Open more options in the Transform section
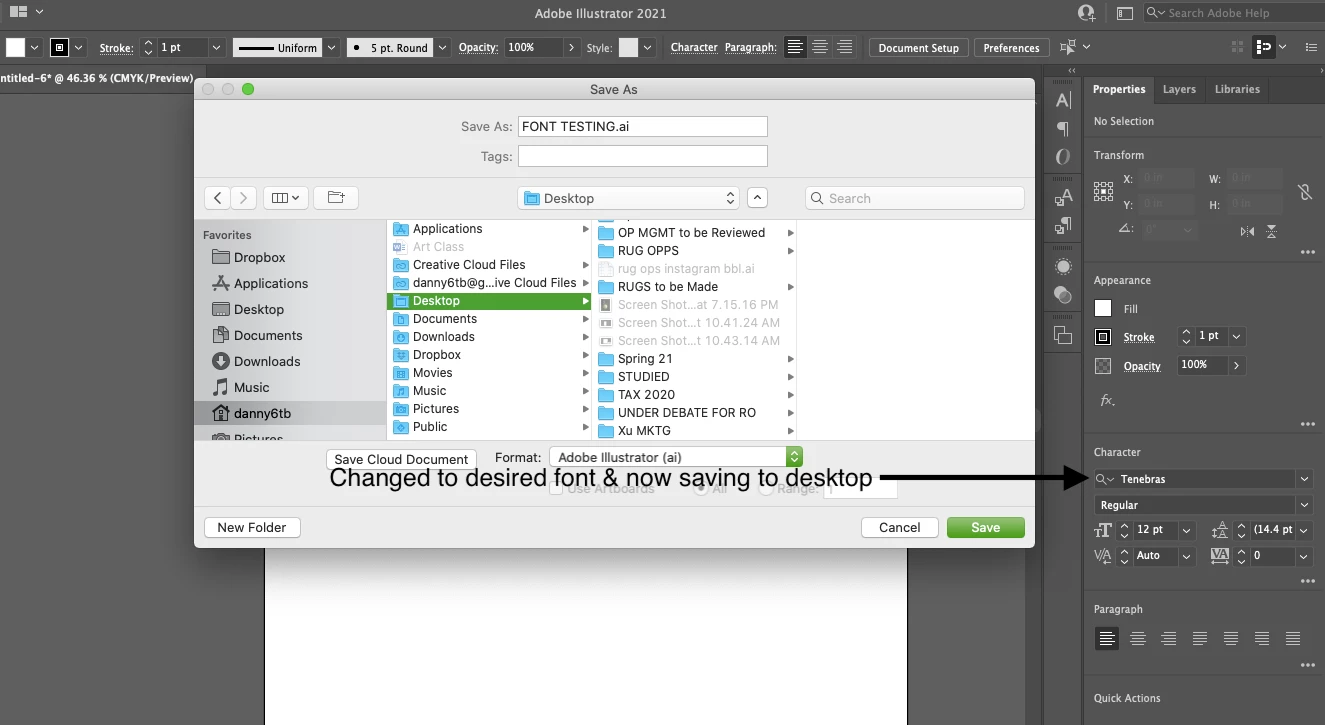Viewport: 1325px width, 725px height. click(1307, 253)
